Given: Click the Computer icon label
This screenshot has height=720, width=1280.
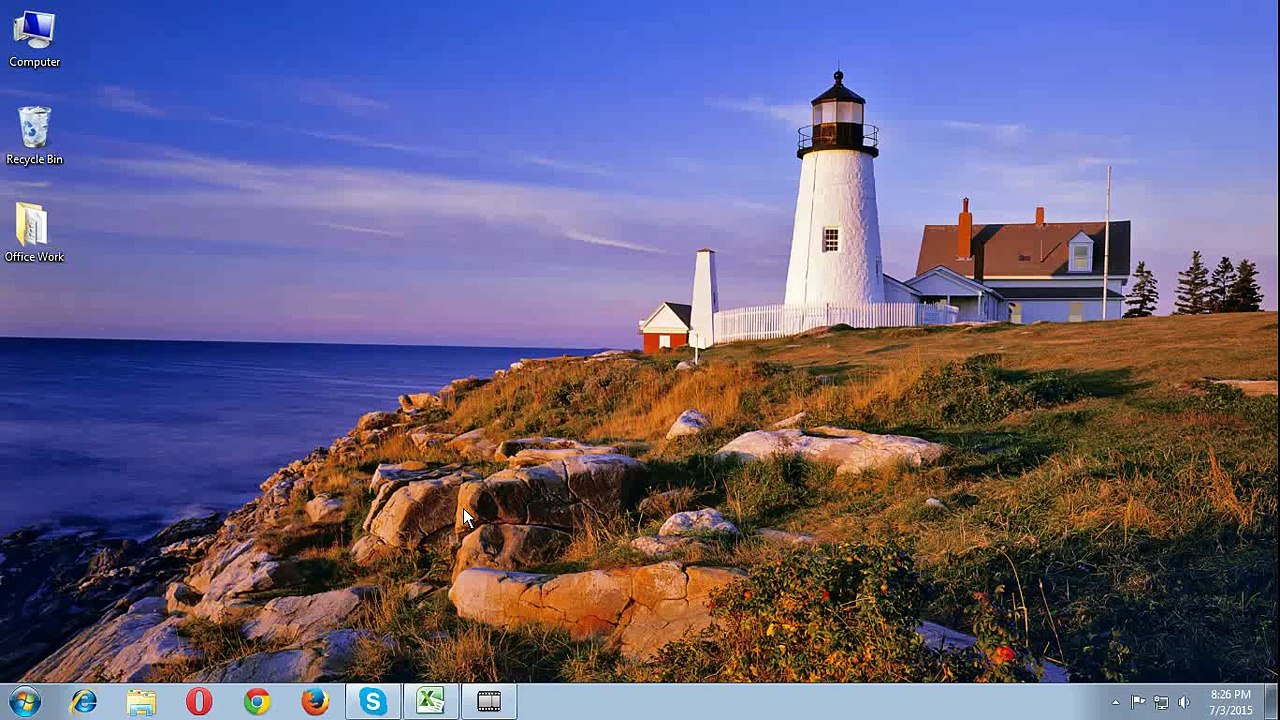Looking at the screenshot, I should point(35,62).
